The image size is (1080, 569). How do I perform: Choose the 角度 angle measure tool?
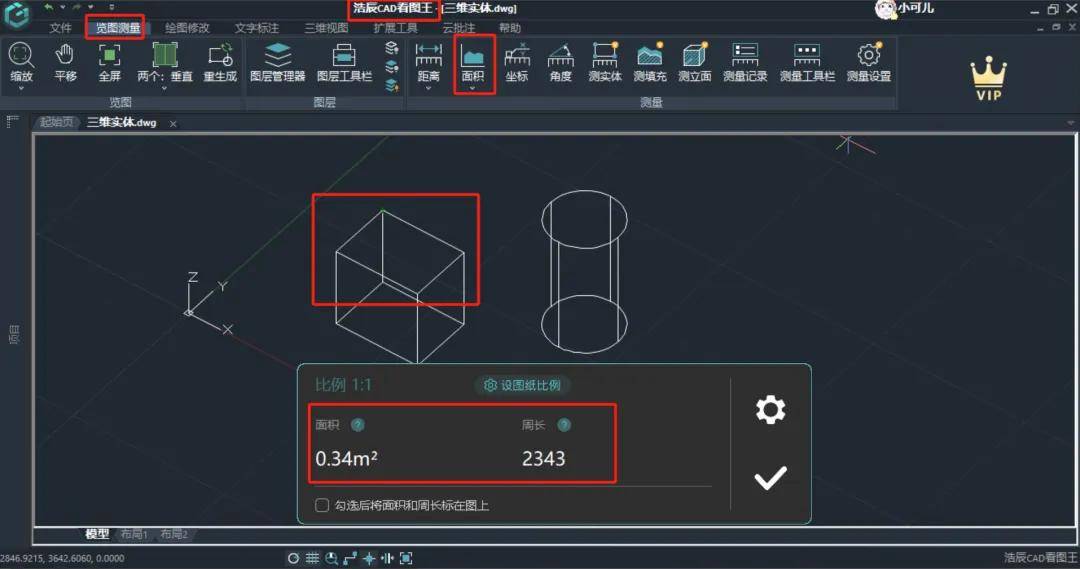click(x=561, y=62)
